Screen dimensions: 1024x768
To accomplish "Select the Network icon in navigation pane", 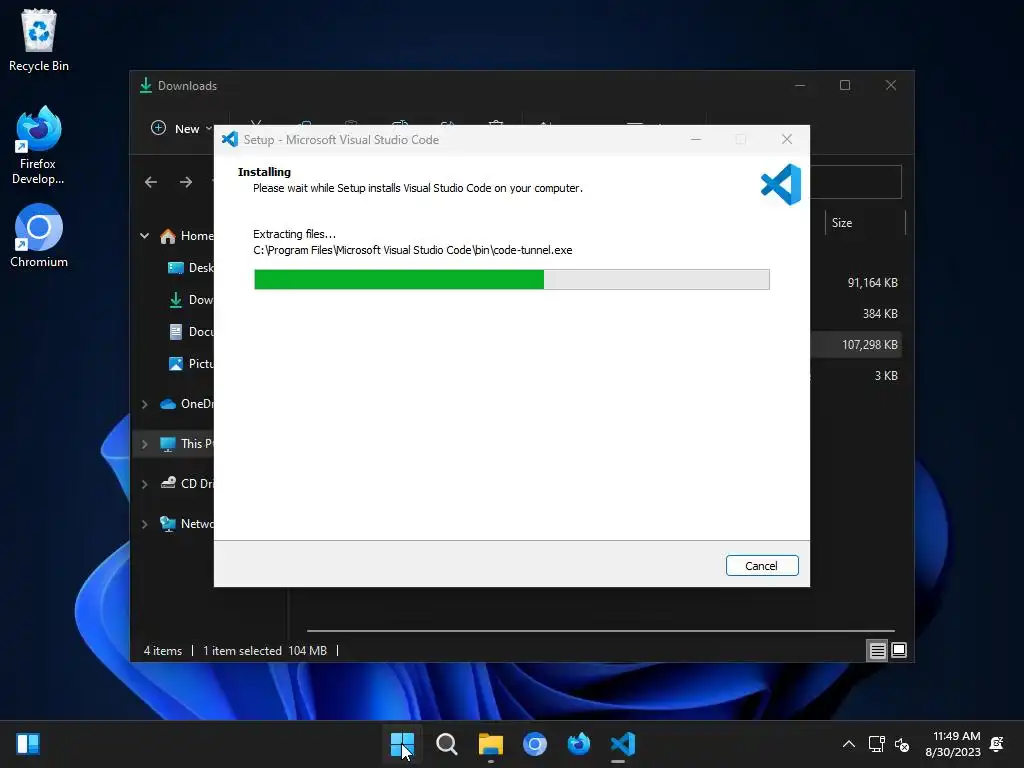I will point(168,524).
